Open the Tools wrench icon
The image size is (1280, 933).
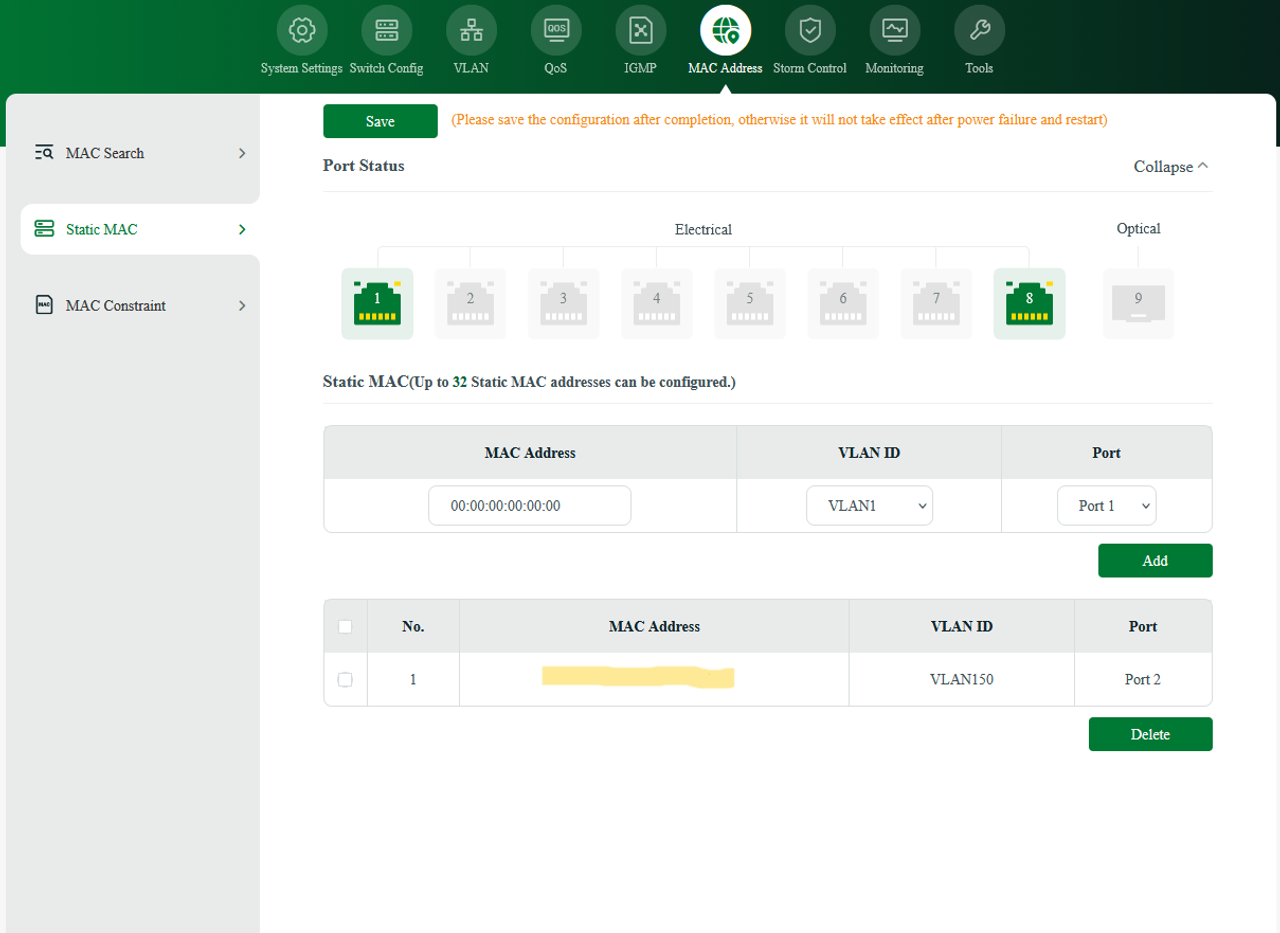980,31
